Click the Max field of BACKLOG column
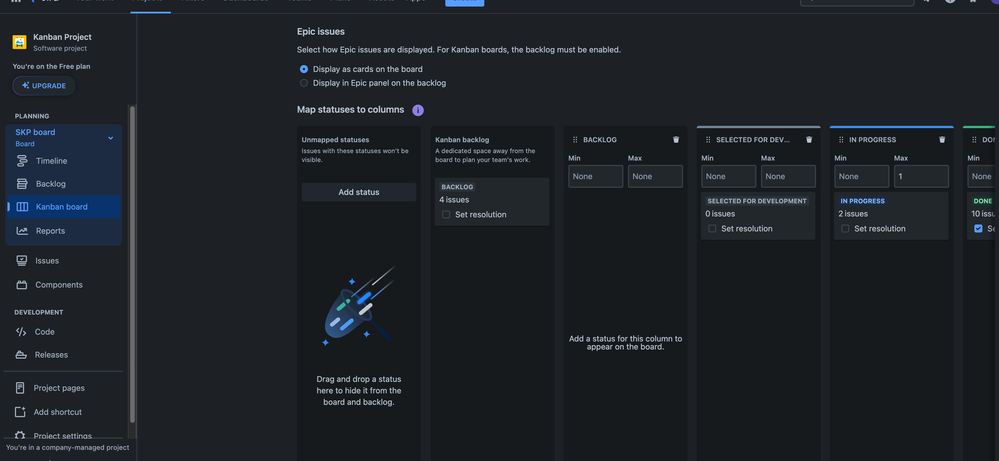 click(655, 176)
